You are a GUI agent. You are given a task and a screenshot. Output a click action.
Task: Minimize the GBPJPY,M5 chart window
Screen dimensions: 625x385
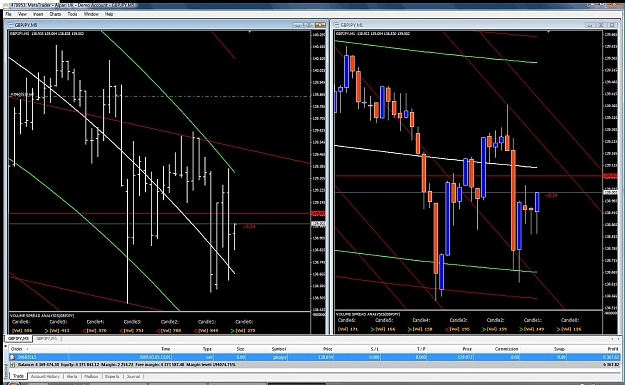point(297,25)
